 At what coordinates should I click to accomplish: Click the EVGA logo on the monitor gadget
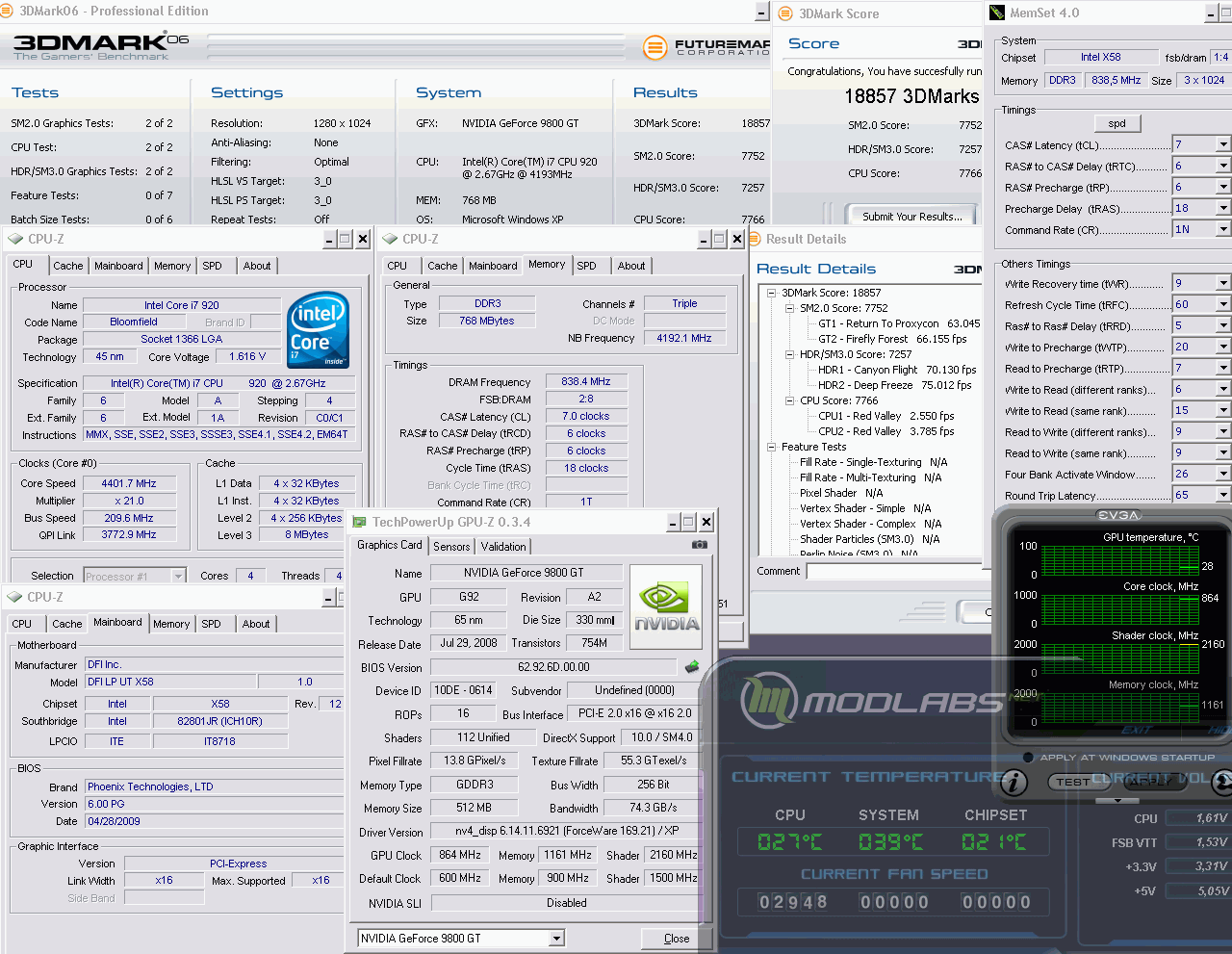click(1118, 515)
